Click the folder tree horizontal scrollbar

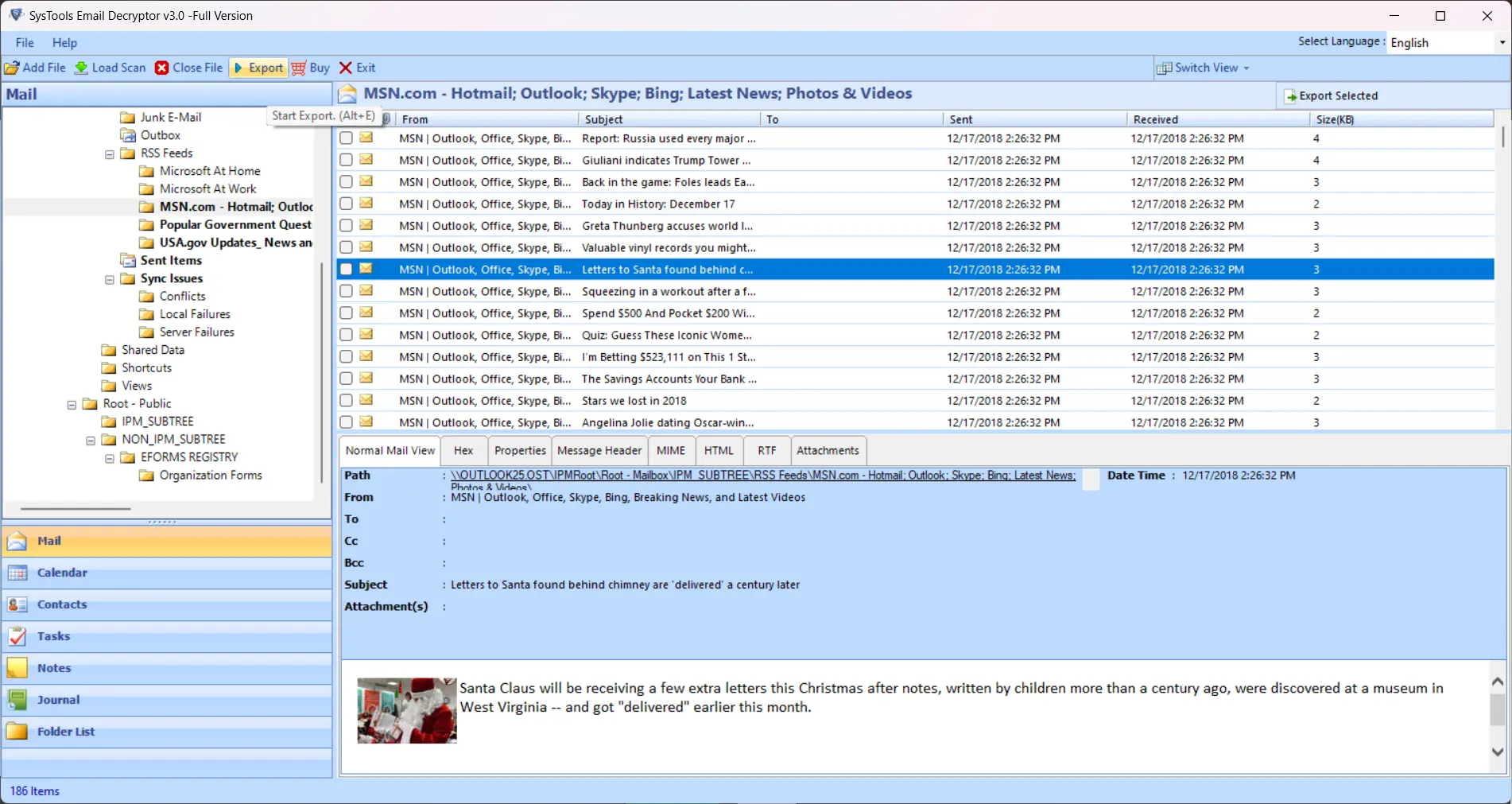76,508
